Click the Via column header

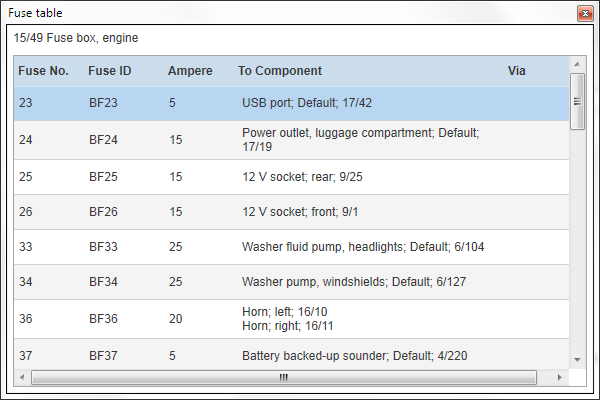point(516,71)
